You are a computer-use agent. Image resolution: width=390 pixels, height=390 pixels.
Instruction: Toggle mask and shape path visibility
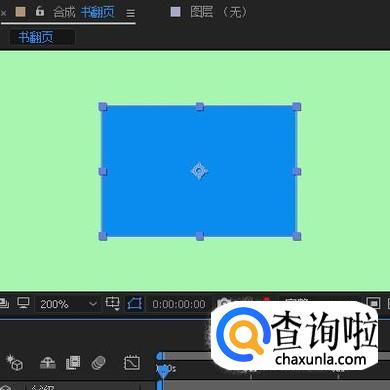(x=135, y=304)
